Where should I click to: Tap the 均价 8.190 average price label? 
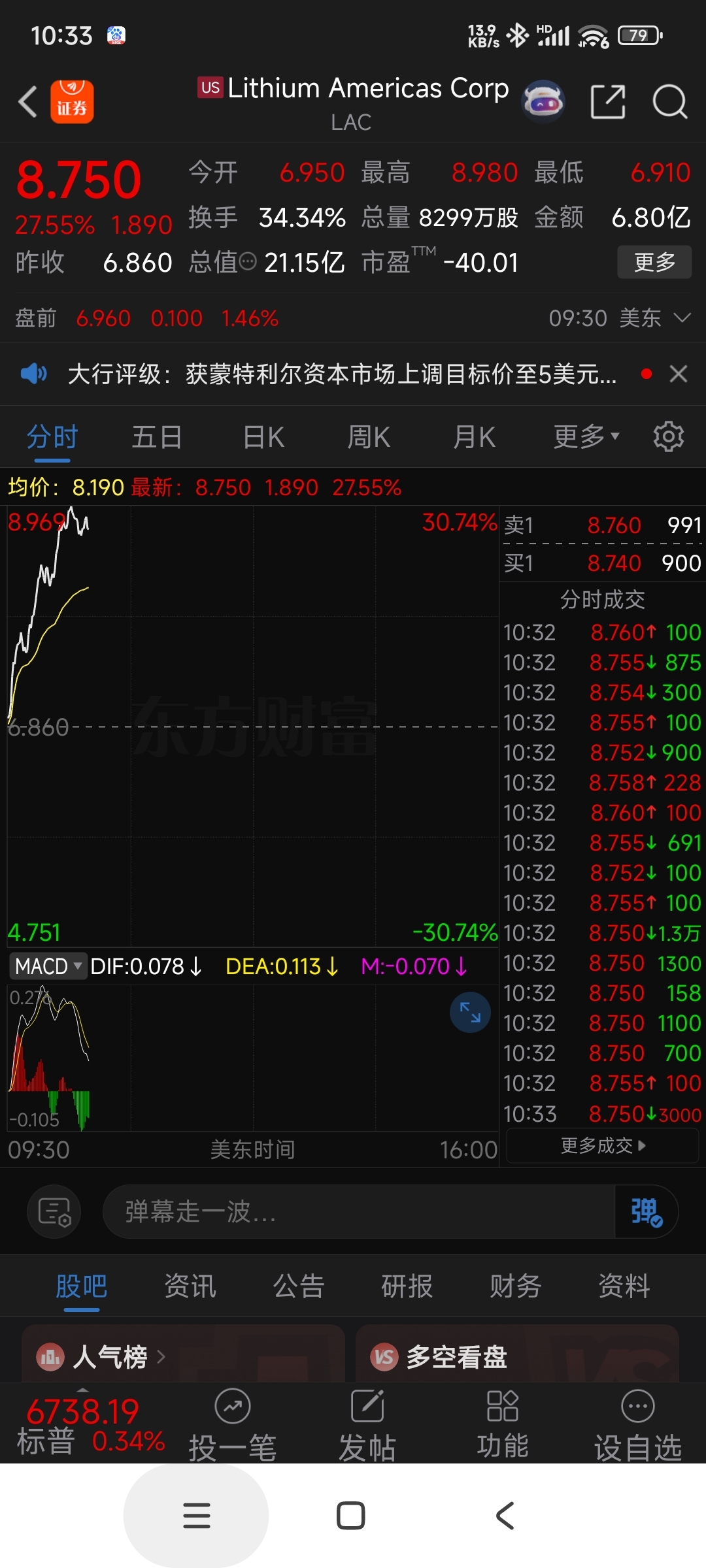point(65,487)
